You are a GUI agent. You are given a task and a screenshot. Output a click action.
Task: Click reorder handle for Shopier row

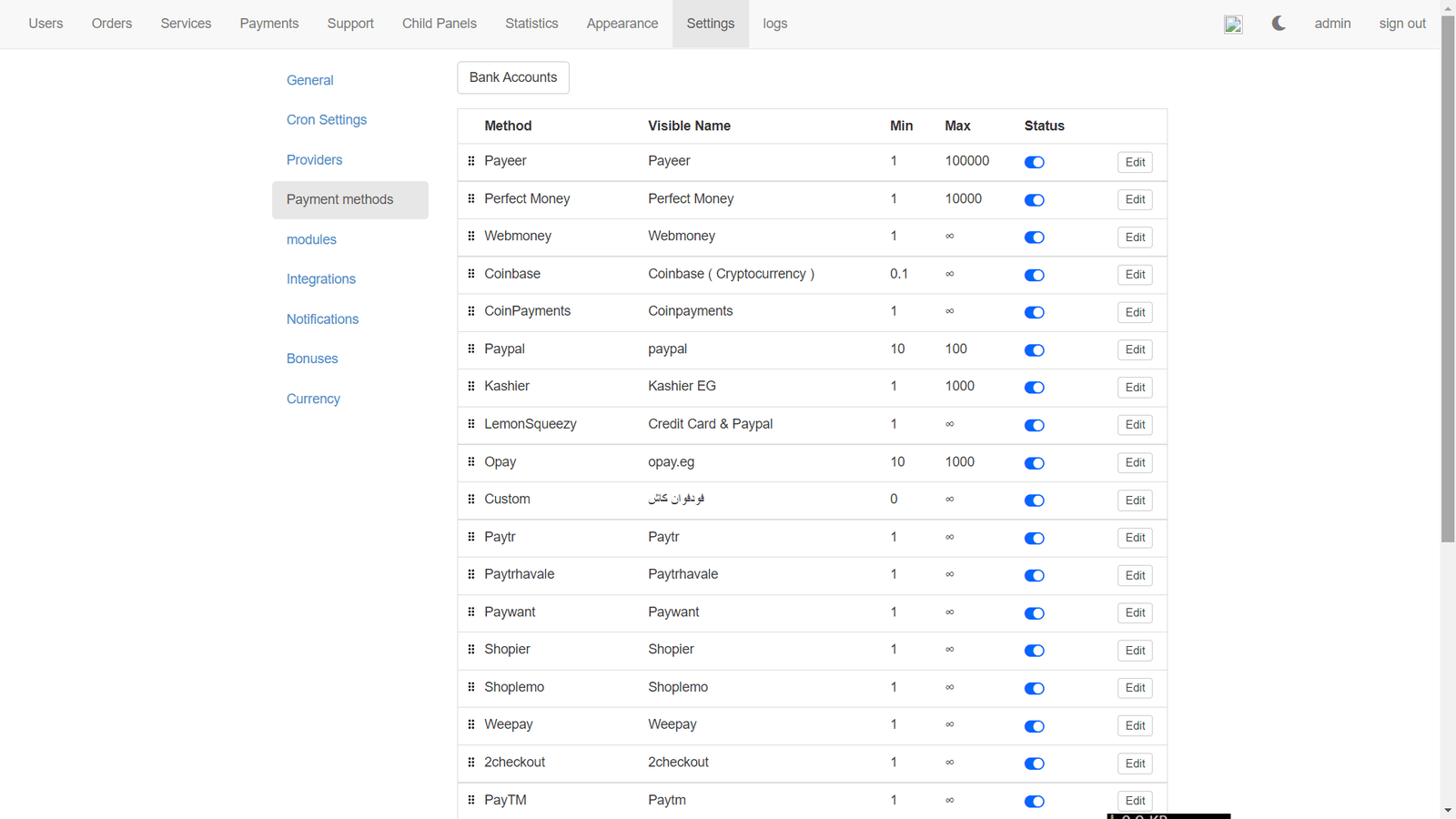click(x=471, y=650)
